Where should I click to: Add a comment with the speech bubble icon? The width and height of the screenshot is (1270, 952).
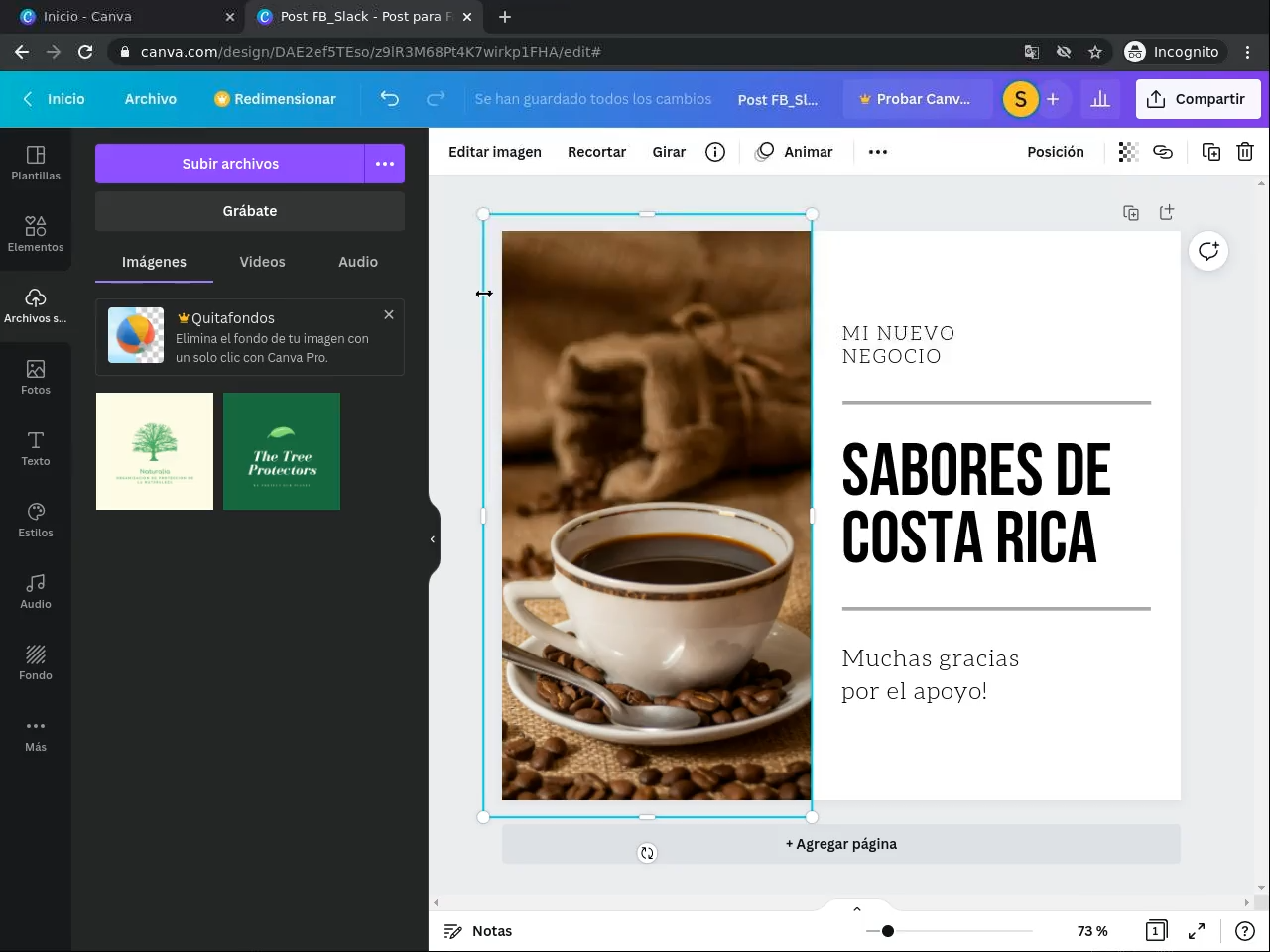click(x=1208, y=251)
